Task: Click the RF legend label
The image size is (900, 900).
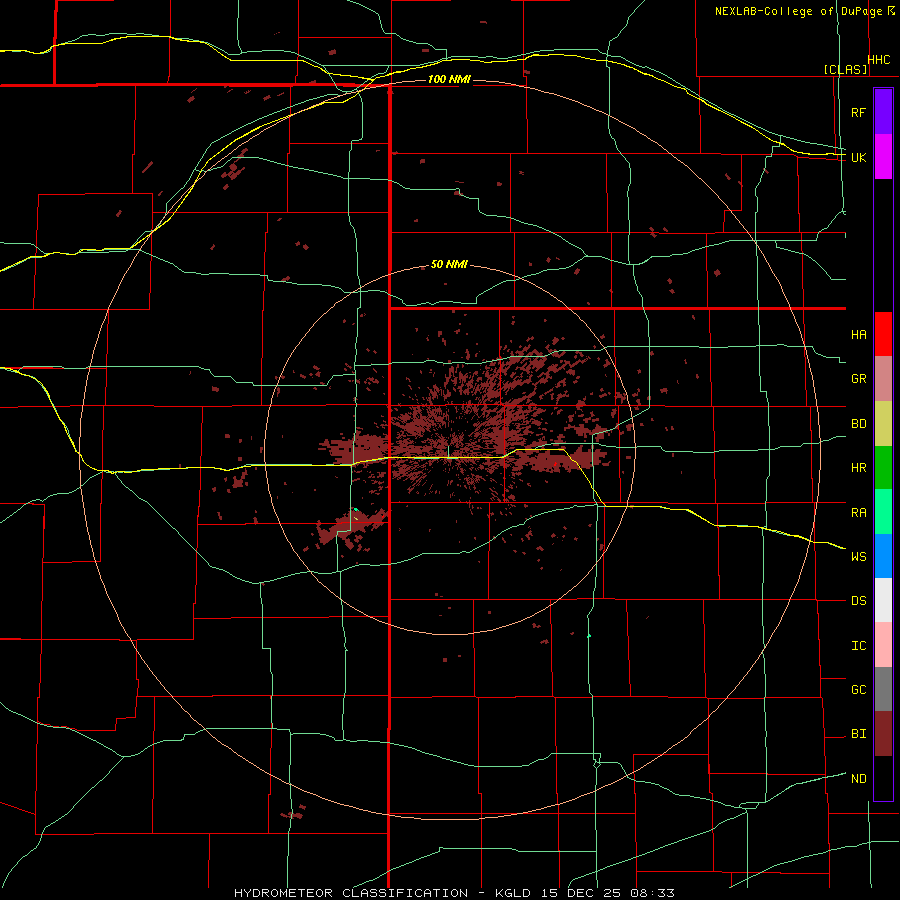Action: [858, 112]
